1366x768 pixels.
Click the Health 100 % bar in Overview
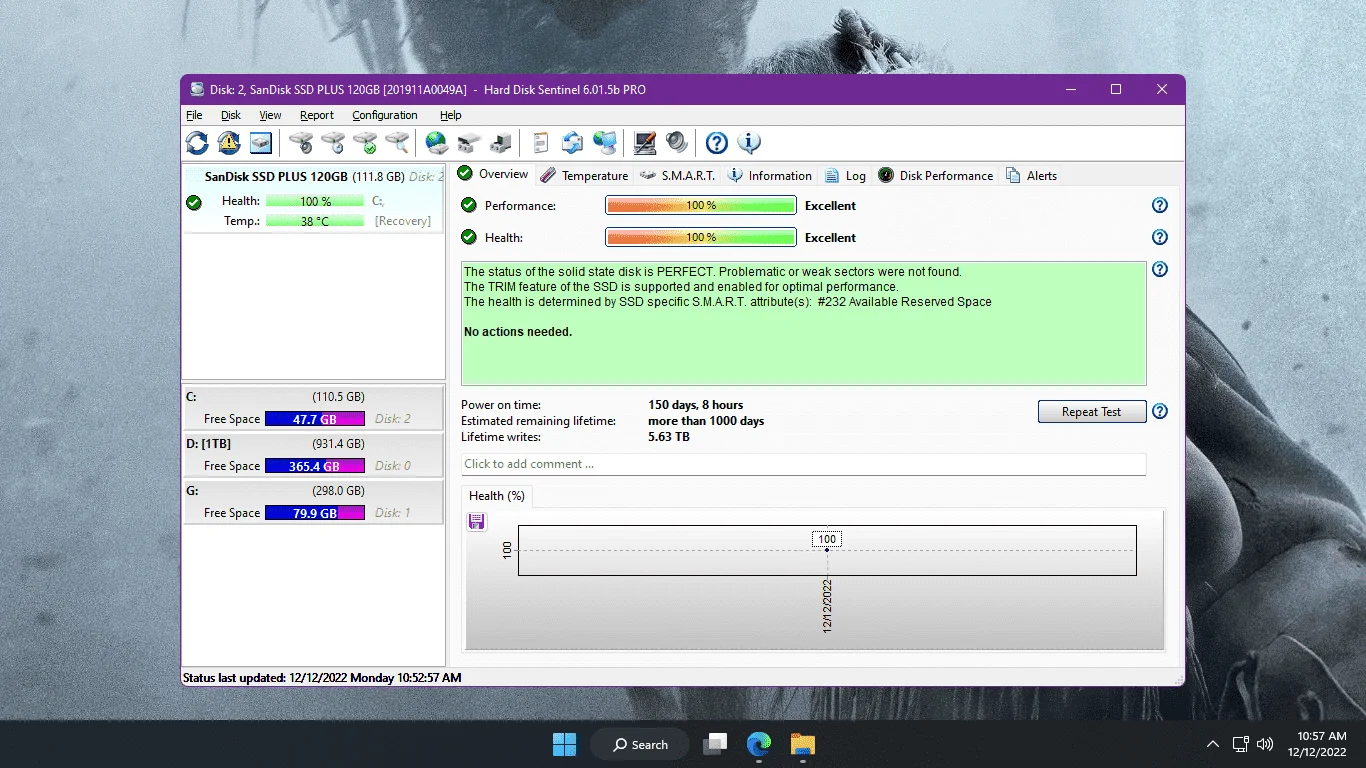[x=701, y=237]
